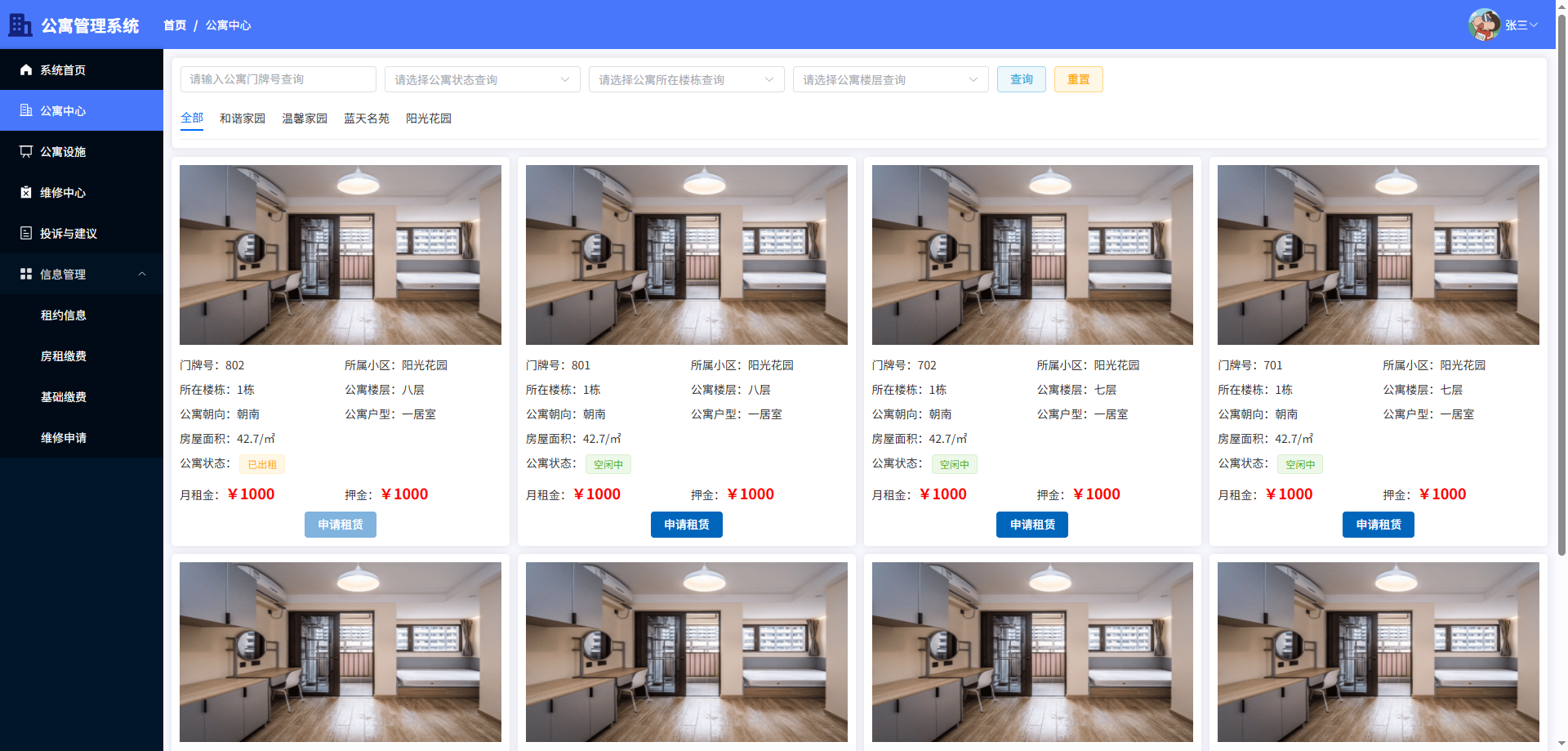This screenshot has width=1568, height=751.
Task: Open 维修中心 in the sidebar
Action: (82, 192)
